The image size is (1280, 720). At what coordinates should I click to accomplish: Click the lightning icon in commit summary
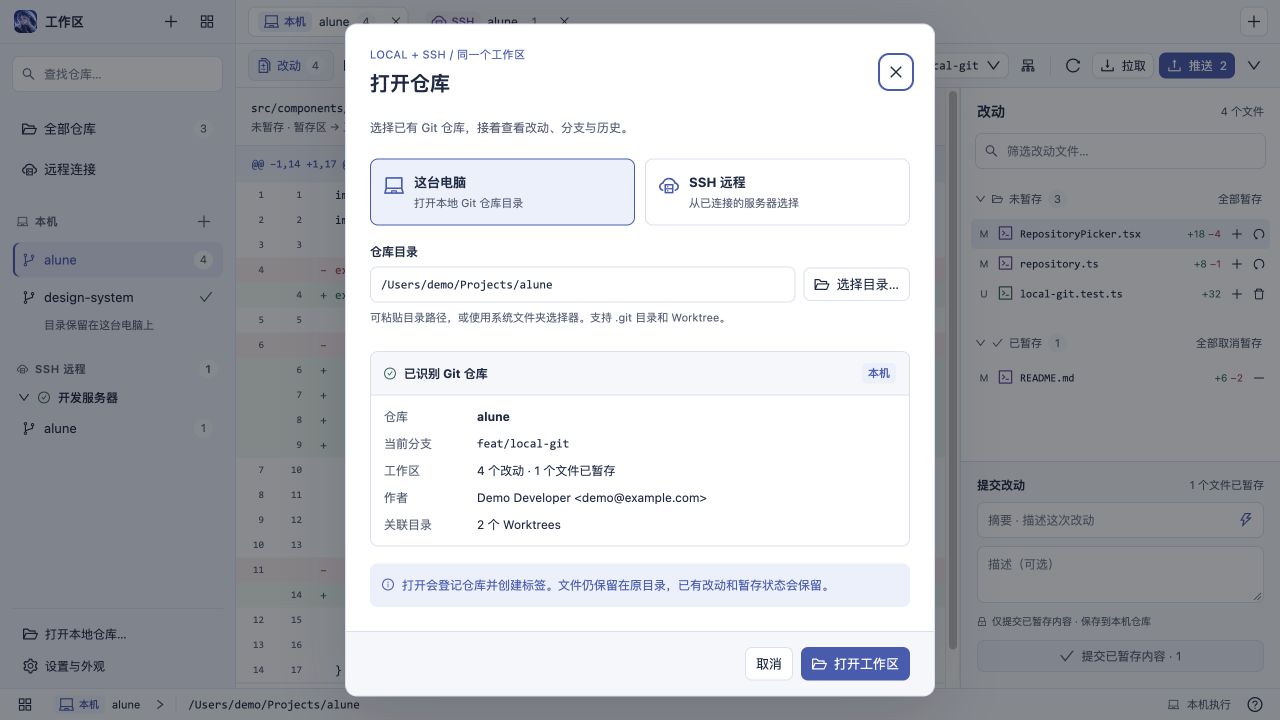coord(1246,520)
